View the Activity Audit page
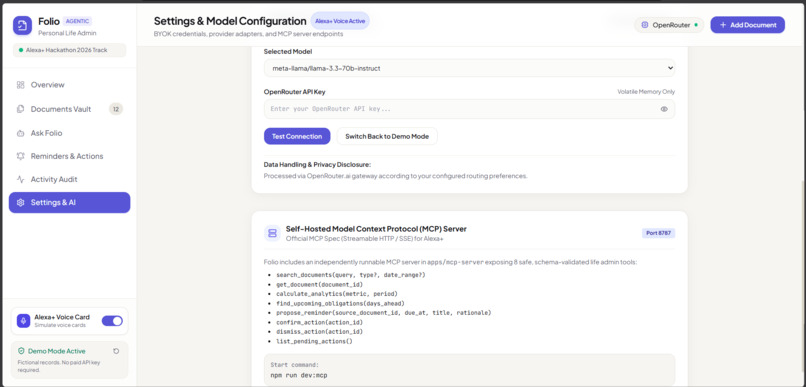Screen dimensions: 806x387 click(69, 179)
